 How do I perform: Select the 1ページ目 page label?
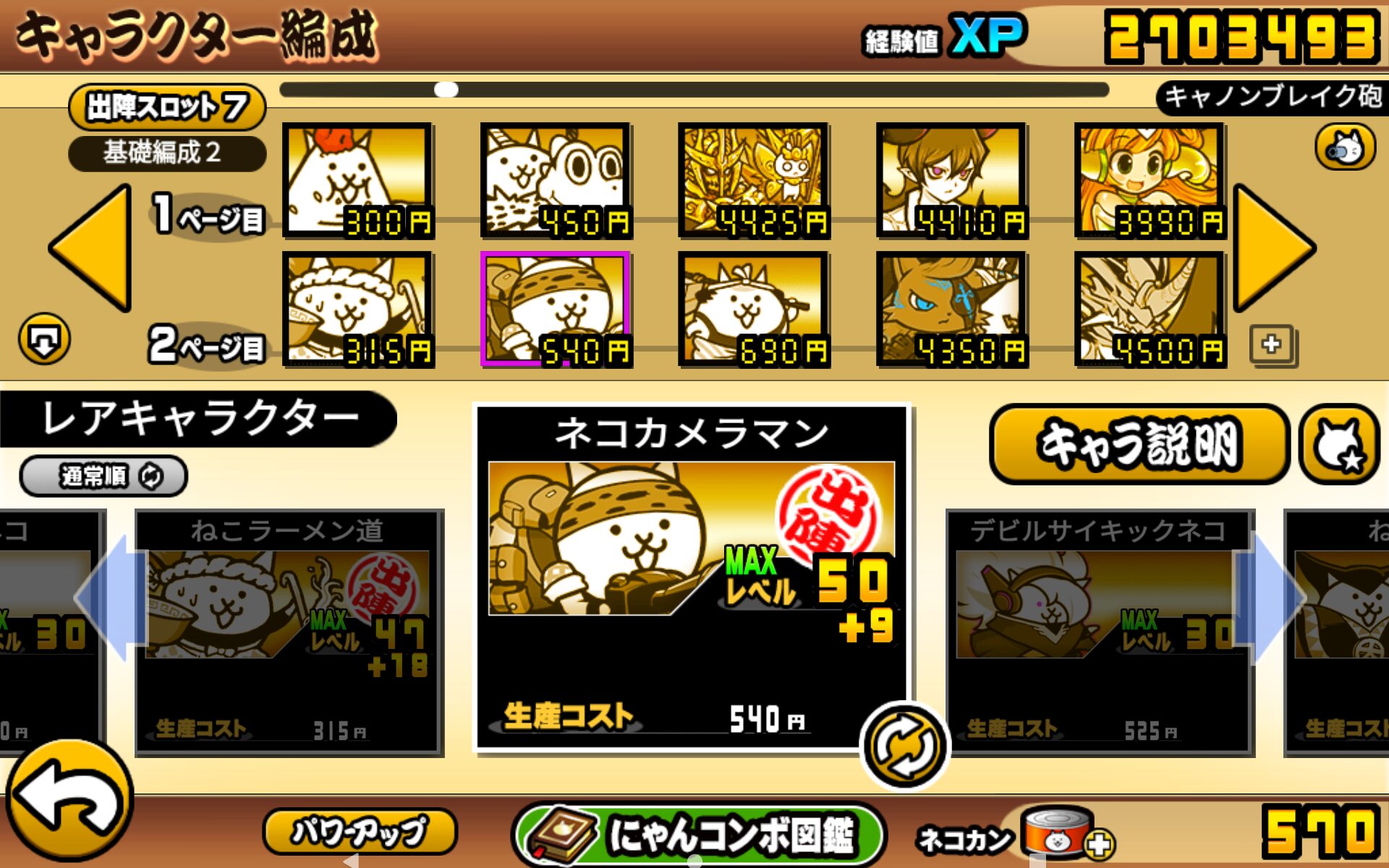click(x=208, y=215)
